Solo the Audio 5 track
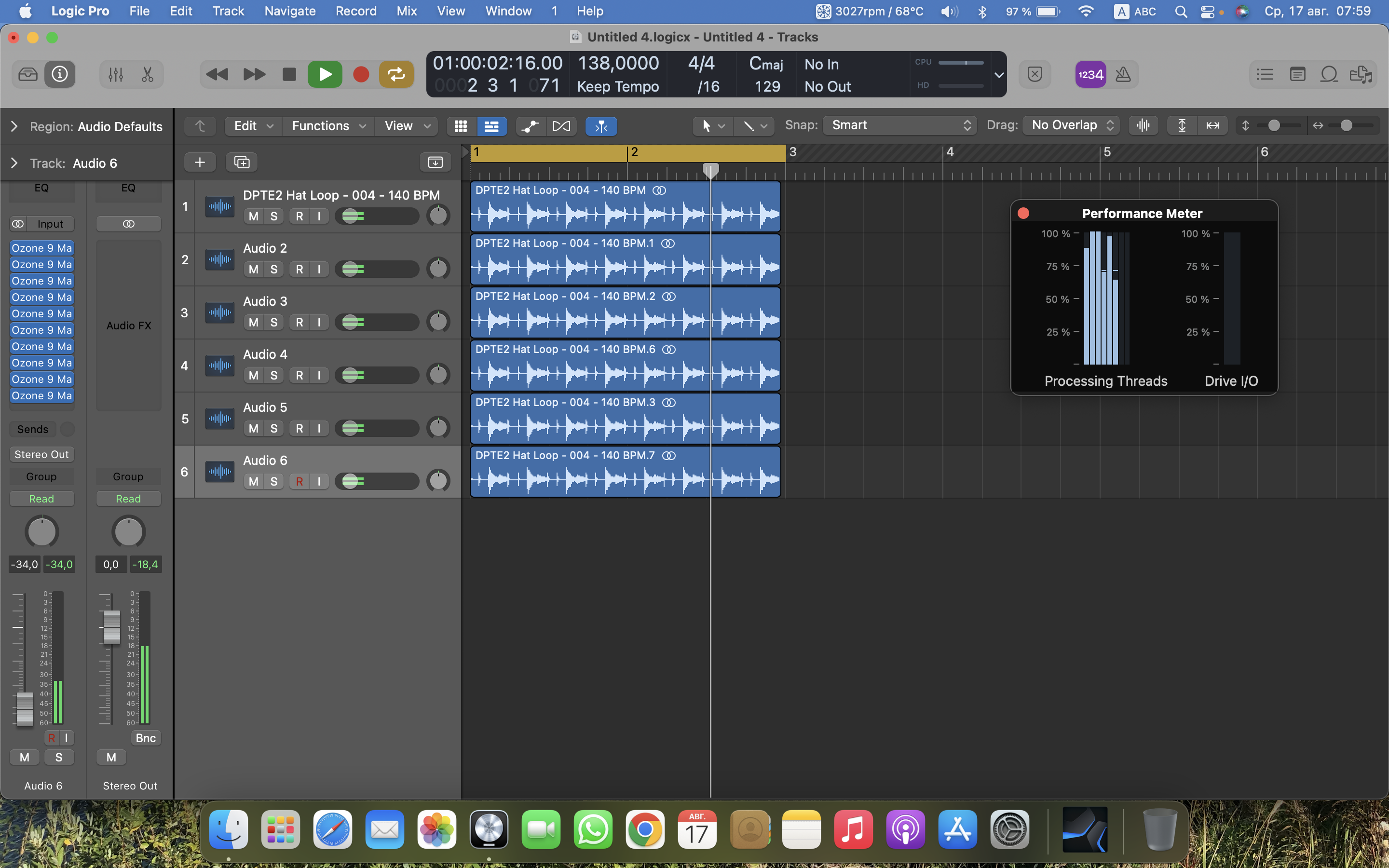The width and height of the screenshot is (1389, 868). tap(274, 428)
